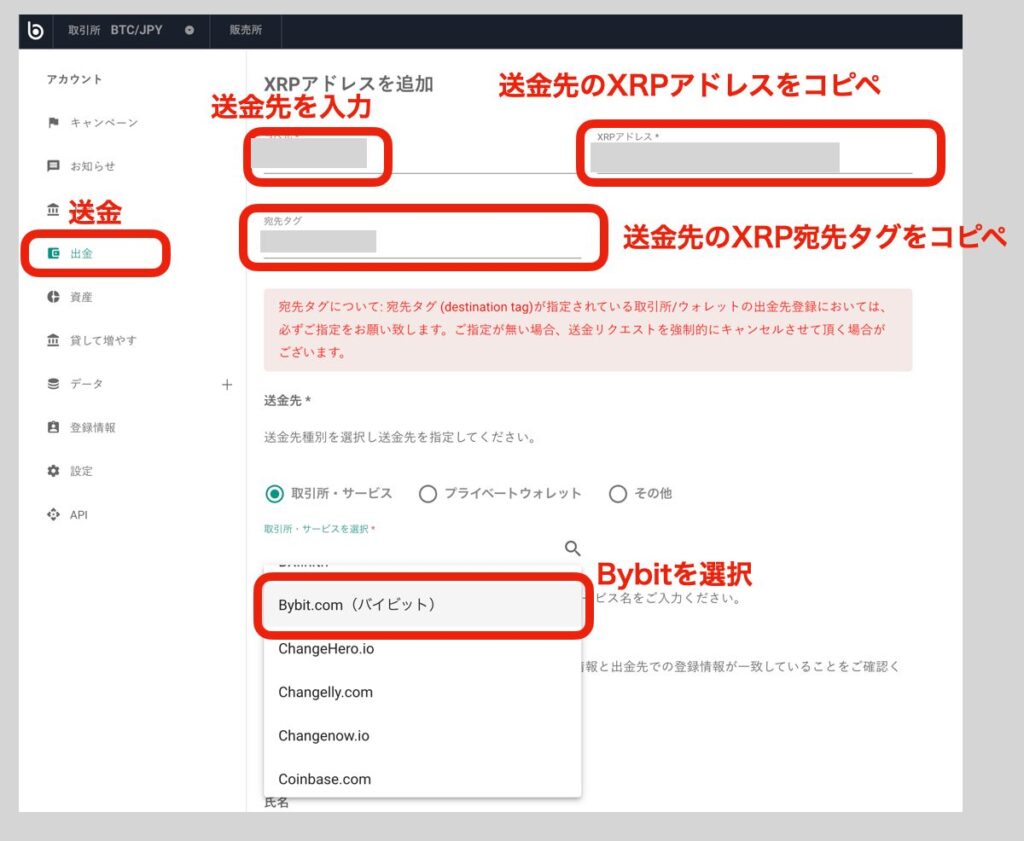Select the その他 radio button

[x=618, y=493]
